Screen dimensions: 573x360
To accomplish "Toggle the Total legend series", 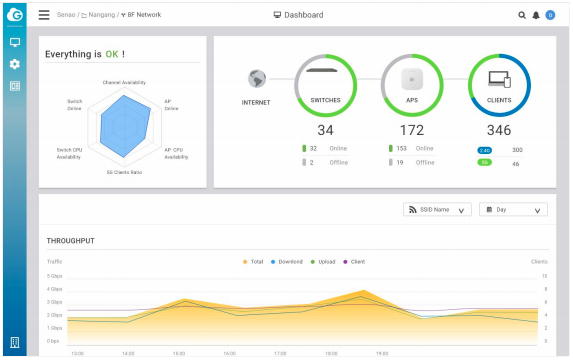I will 253,262.
